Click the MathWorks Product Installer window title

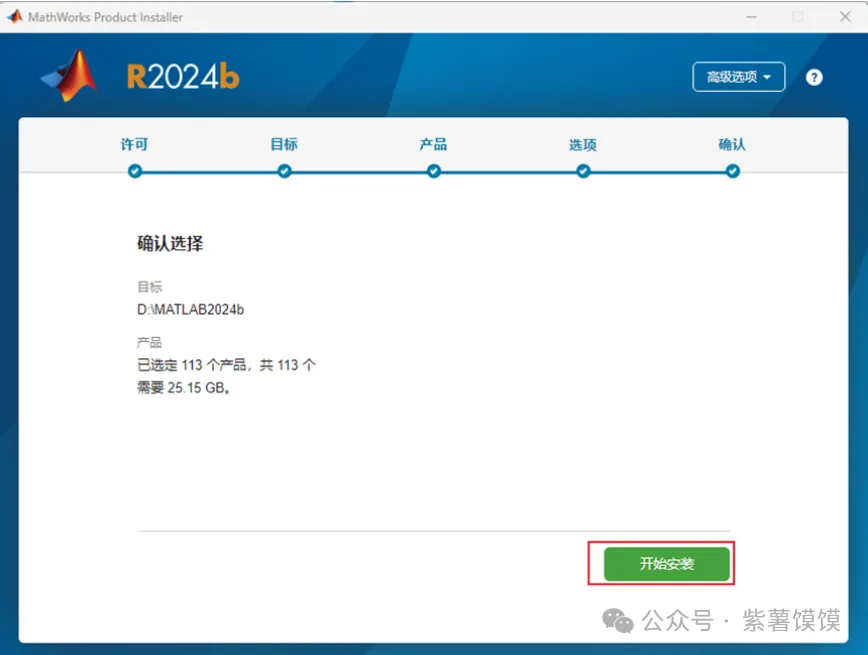click(x=105, y=17)
